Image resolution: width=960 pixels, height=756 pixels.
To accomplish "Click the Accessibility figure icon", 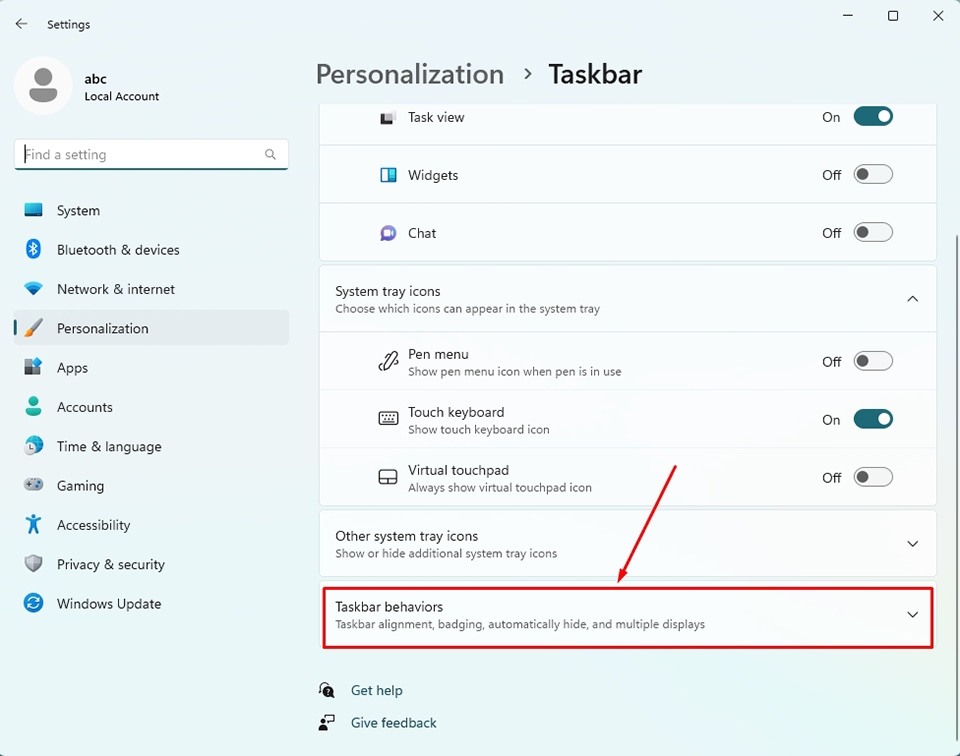I will click(33, 524).
